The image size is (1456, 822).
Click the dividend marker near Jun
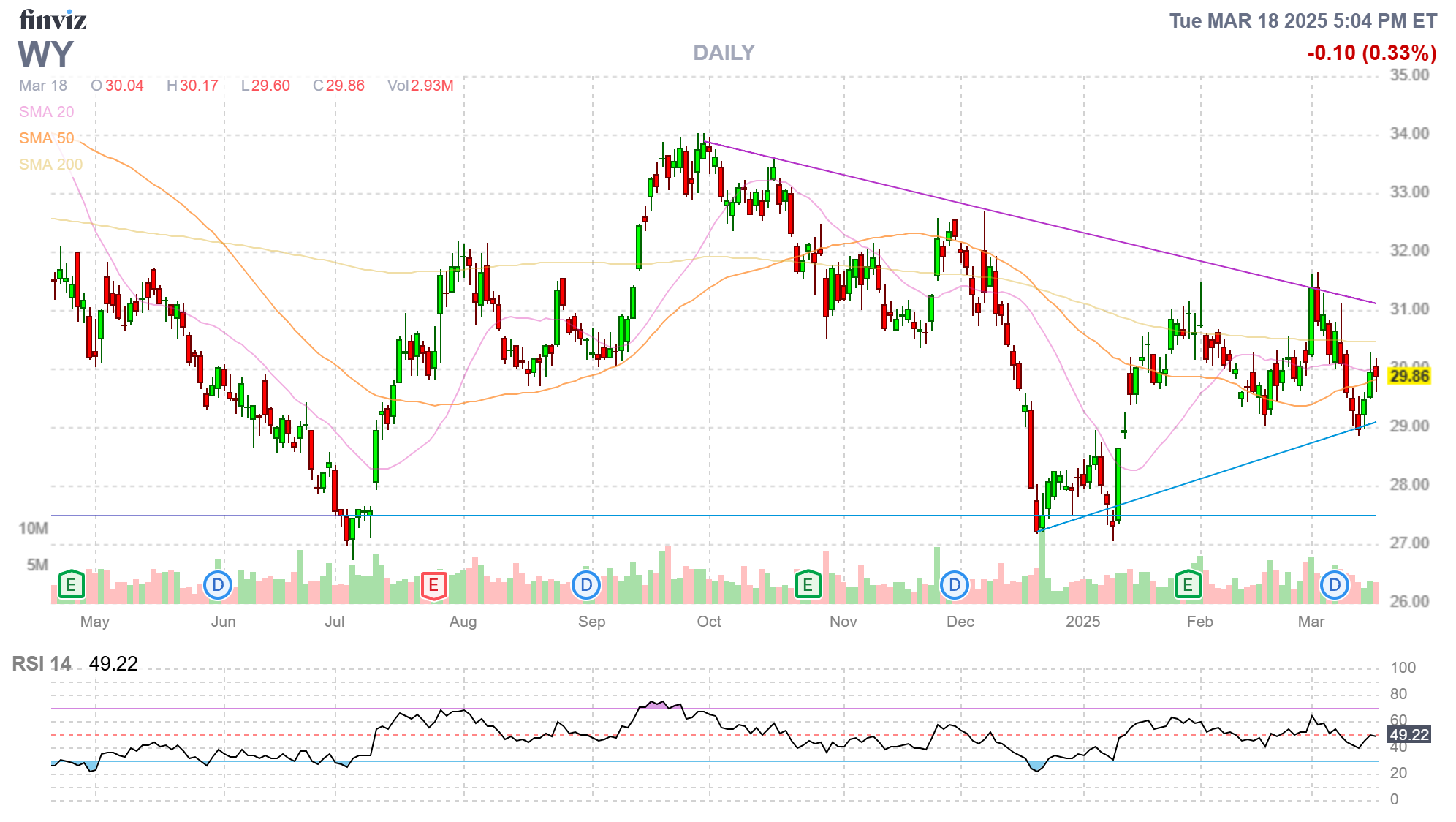tap(218, 585)
